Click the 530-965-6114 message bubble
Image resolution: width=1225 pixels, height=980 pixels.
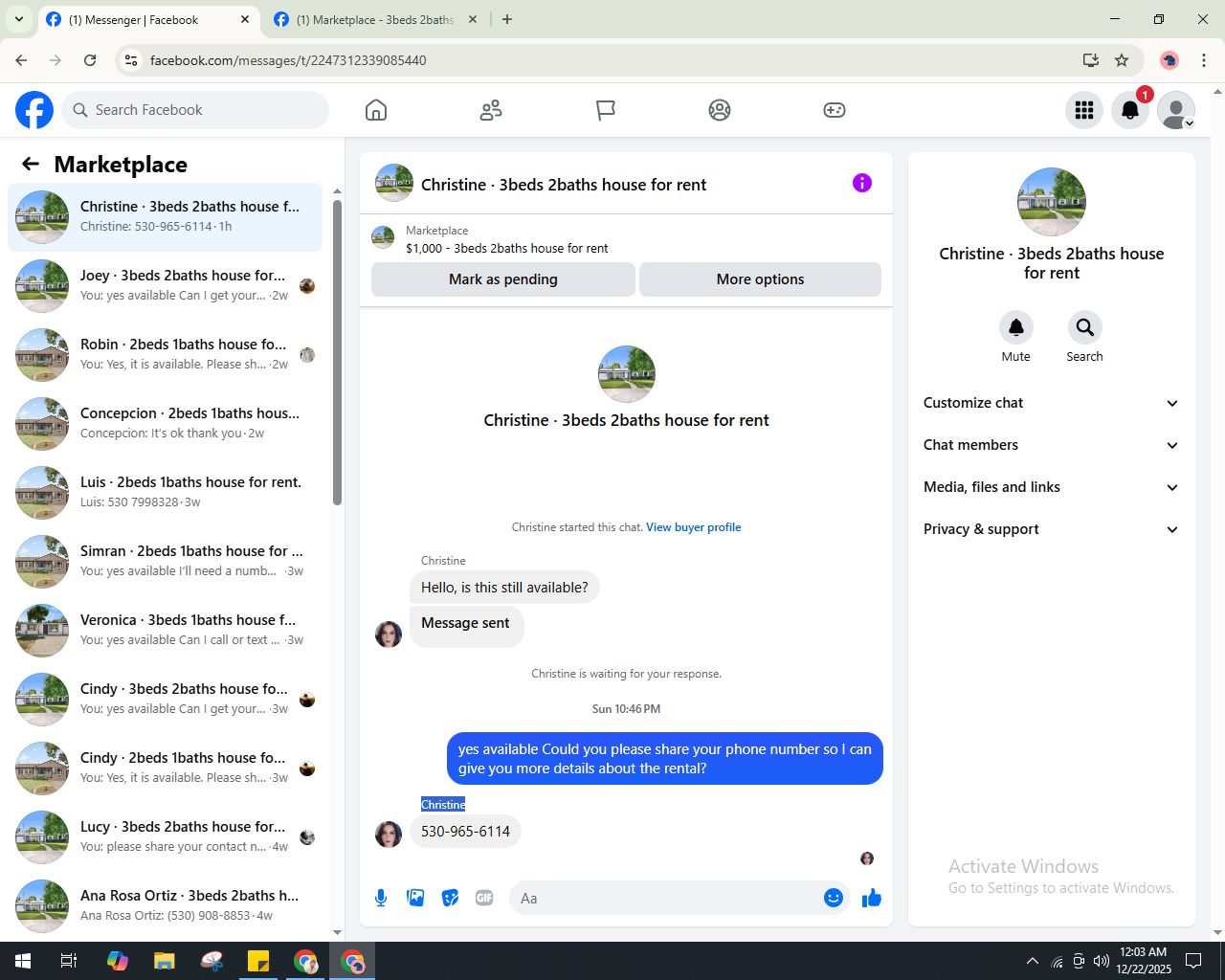pyautogui.click(x=465, y=832)
